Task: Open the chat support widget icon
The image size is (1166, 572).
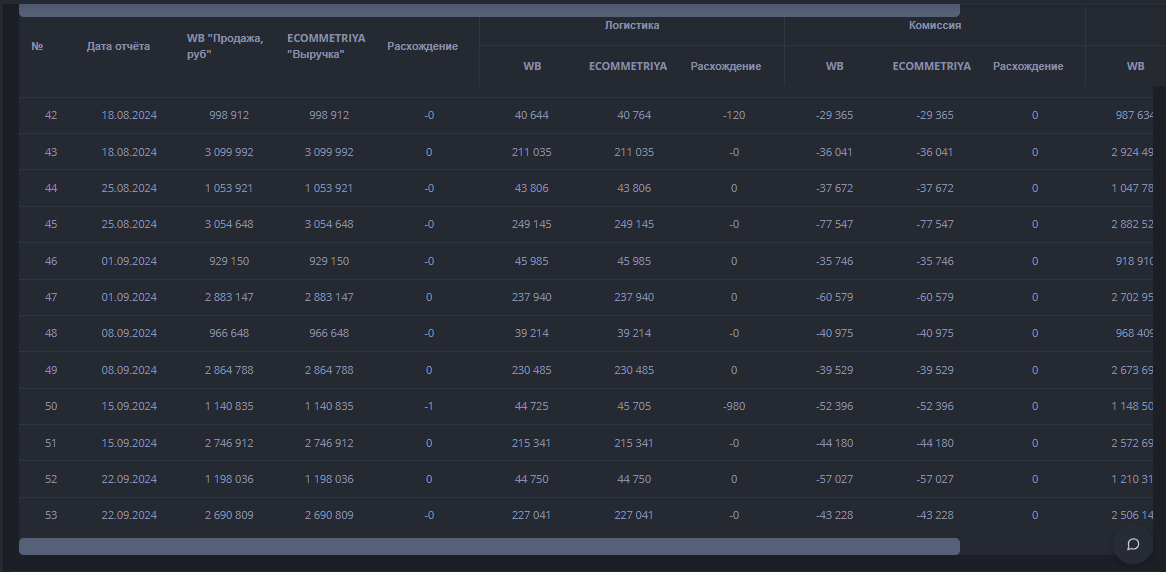Action: [1133, 544]
